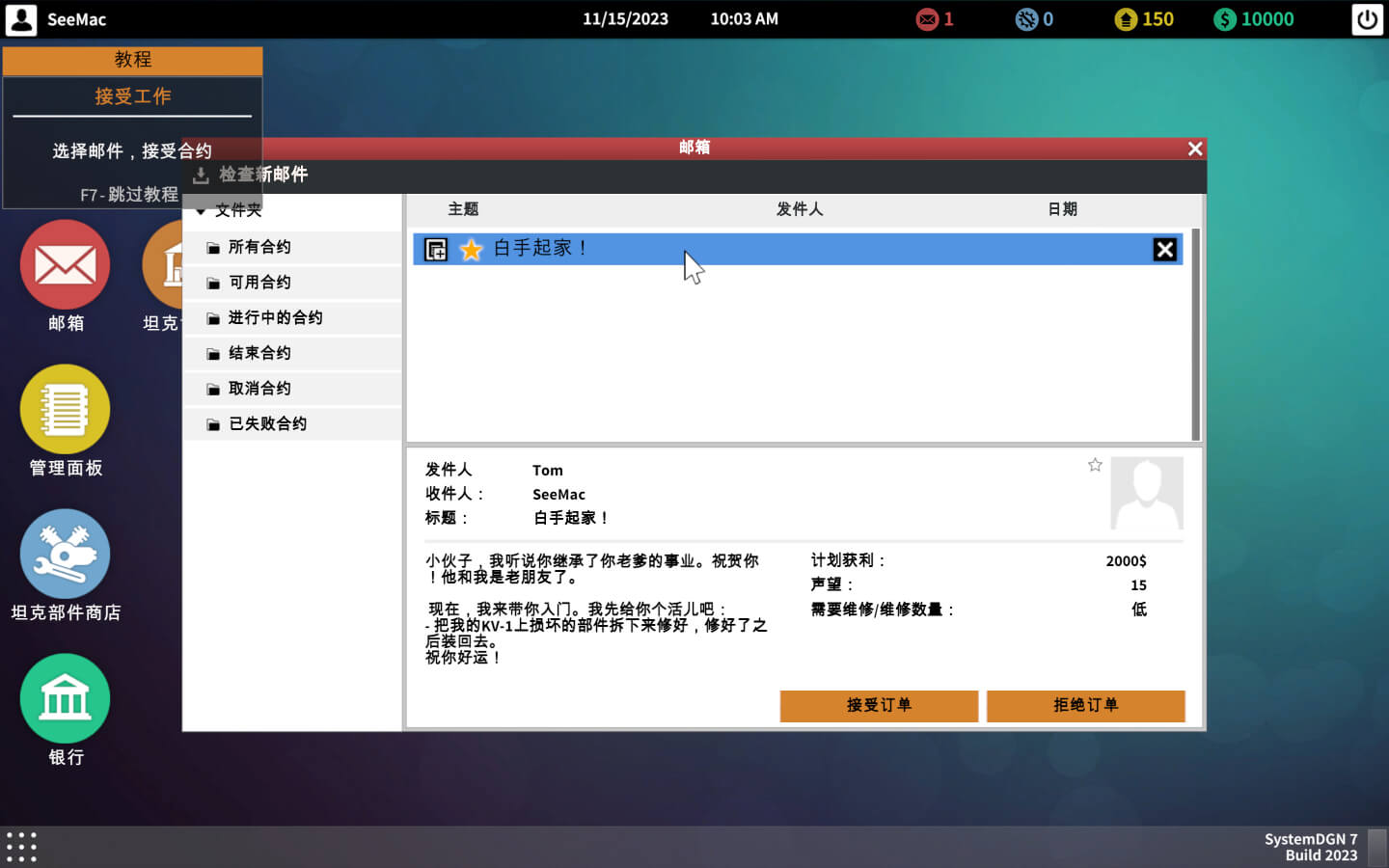Open the app grid dots icon
Screen dimensions: 1389x868
pyautogui.click(x=21, y=847)
